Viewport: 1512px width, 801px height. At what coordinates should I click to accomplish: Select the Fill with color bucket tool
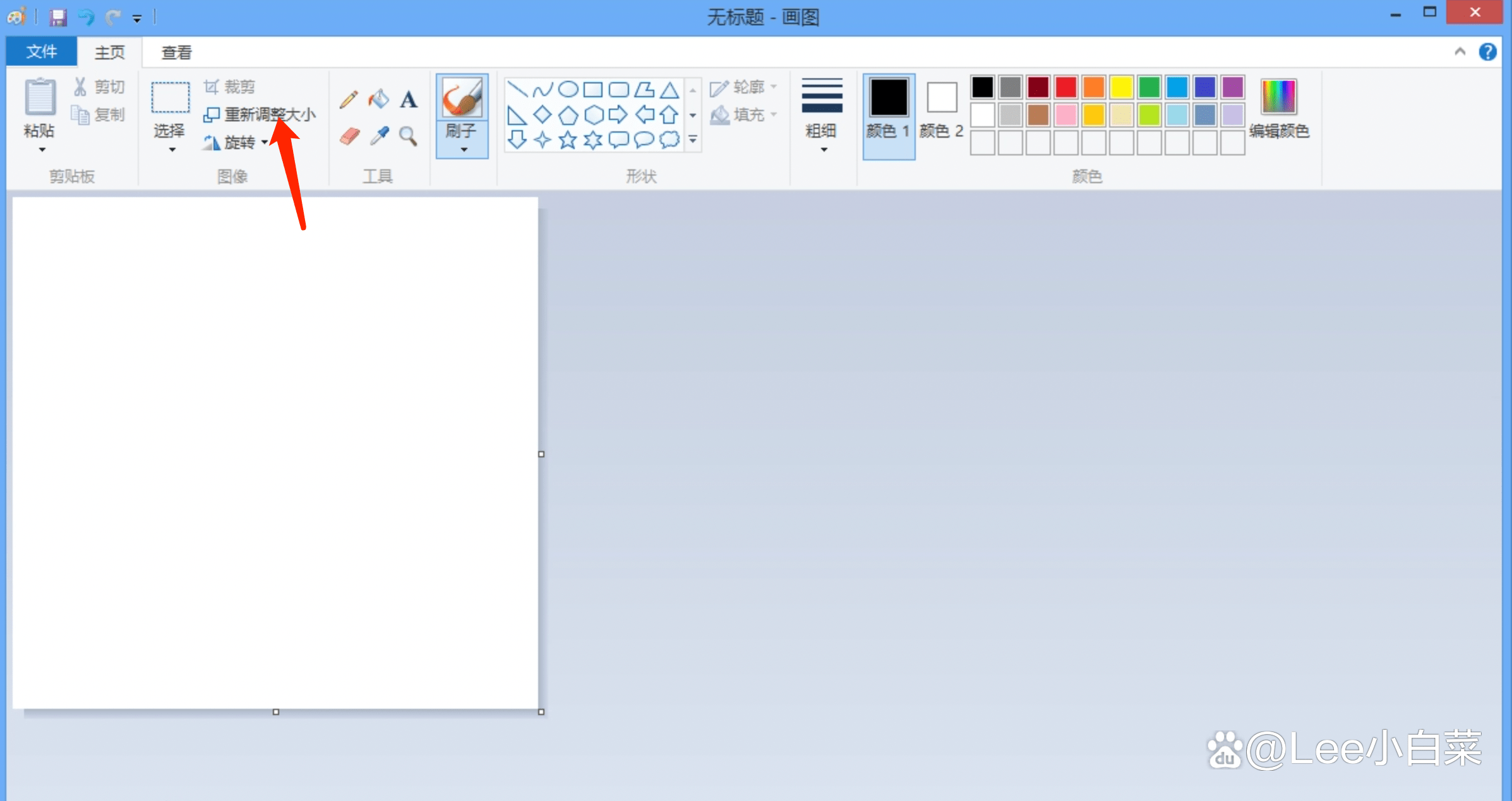pos(379,99)
